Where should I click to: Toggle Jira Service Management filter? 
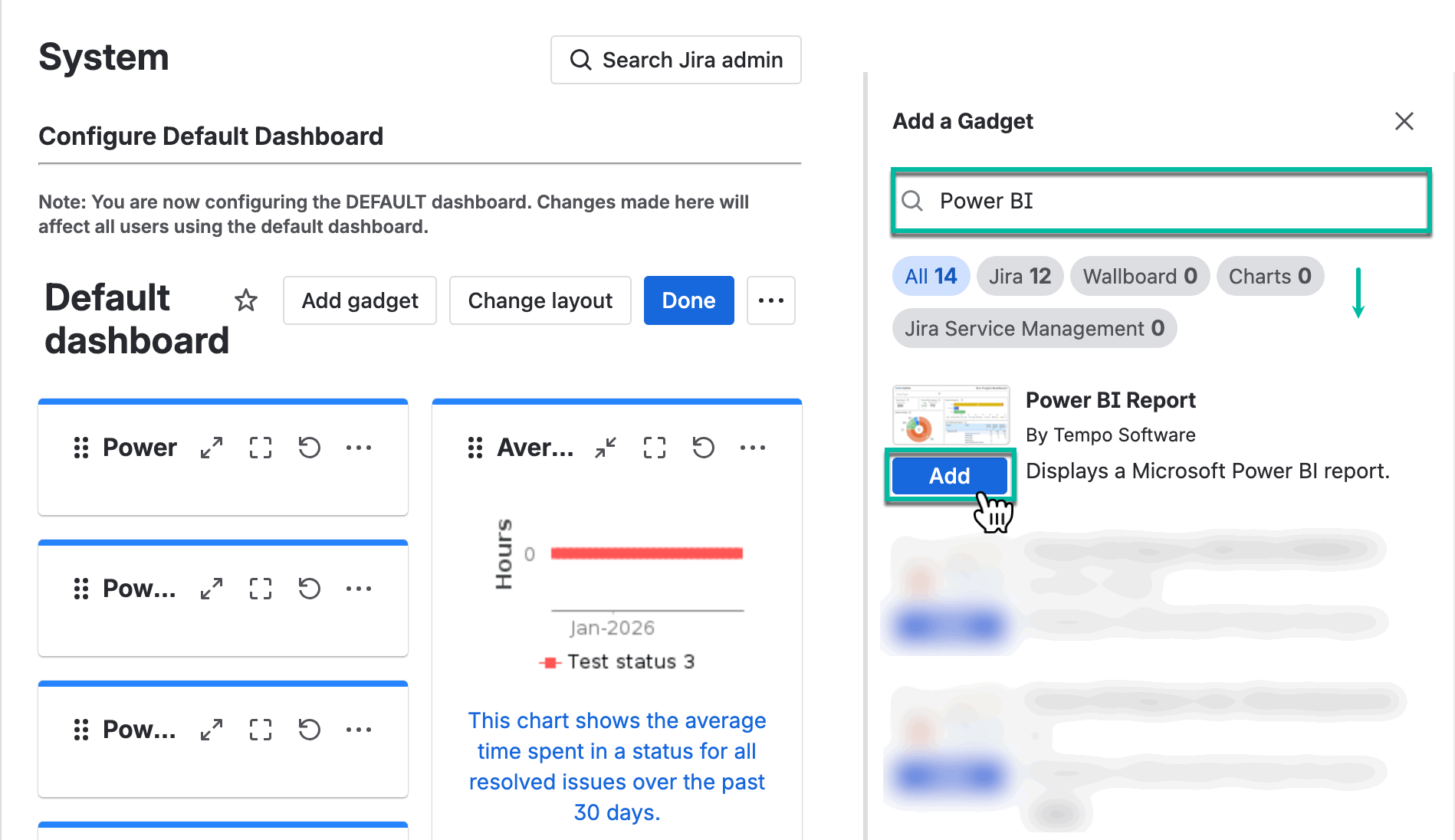(1034, 329)
